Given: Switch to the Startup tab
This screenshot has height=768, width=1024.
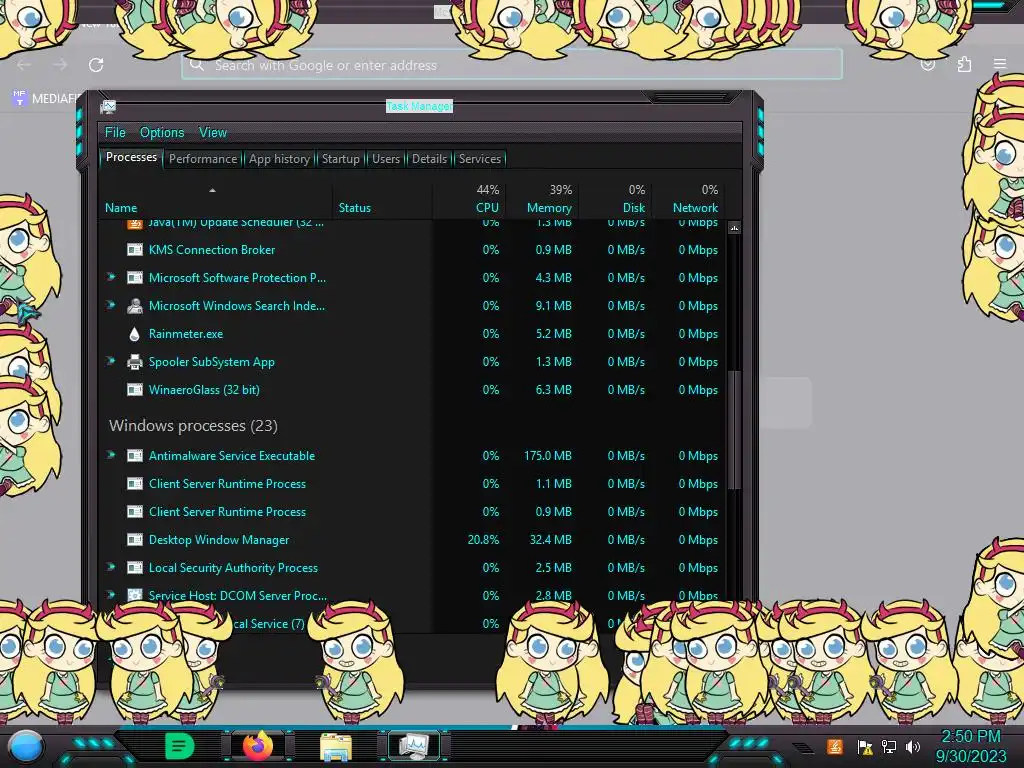Looking at the screenshot, I should coord(340,159).
